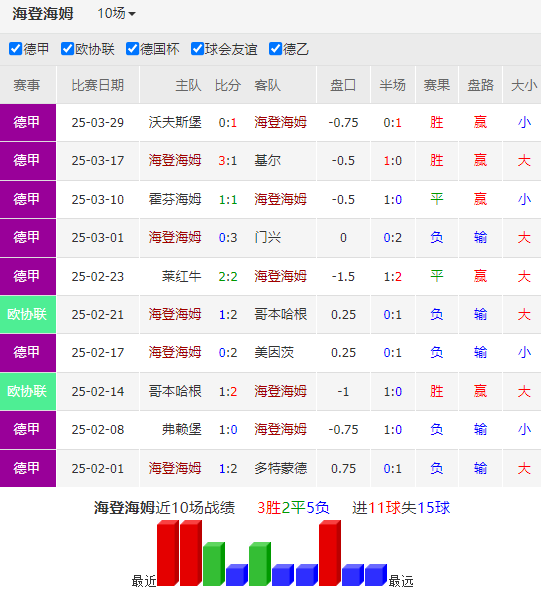The width and height of the screenshot is (541, 597).
Task: Toggle the 德乙 league checkbox
Action: pyautogui.click(x=275, y=49)
